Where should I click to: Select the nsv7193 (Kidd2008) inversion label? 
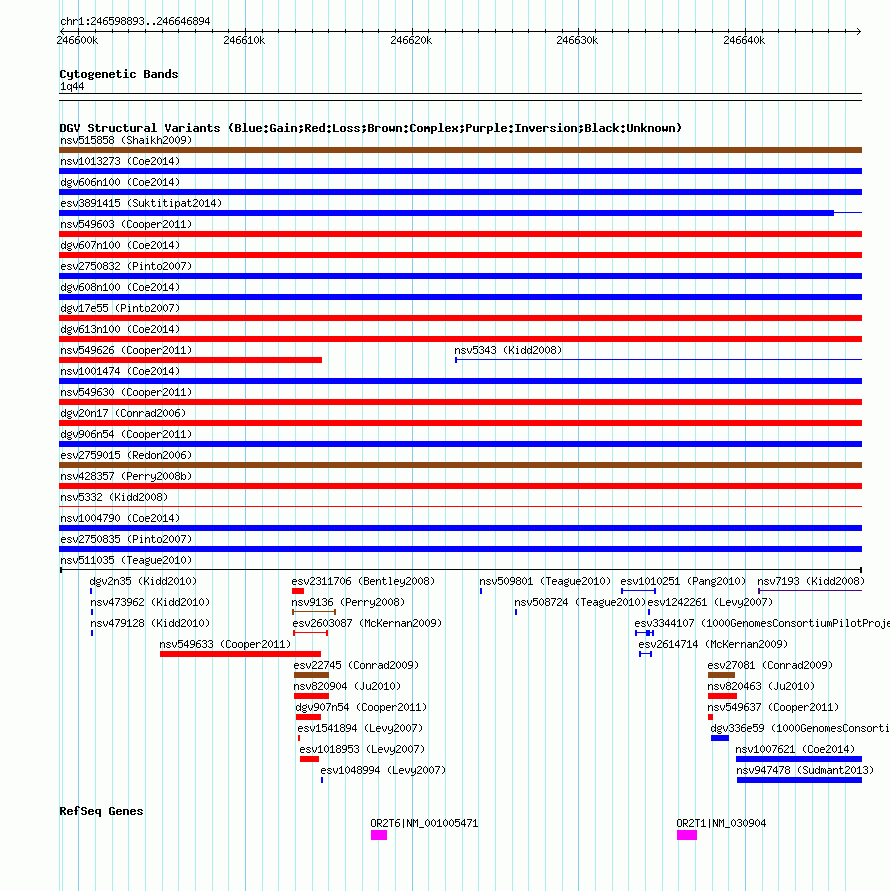(811, 582)
